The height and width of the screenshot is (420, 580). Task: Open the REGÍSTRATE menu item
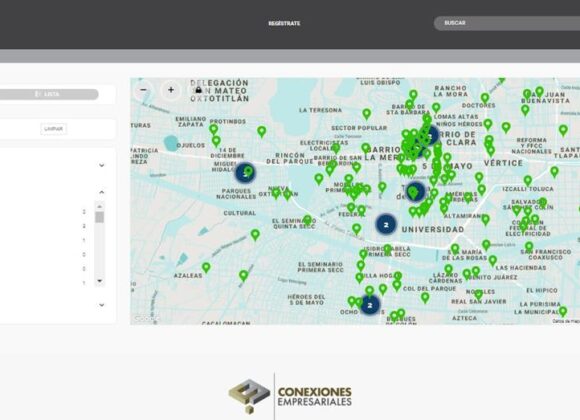pyautogui.click(x=284, y=23)
